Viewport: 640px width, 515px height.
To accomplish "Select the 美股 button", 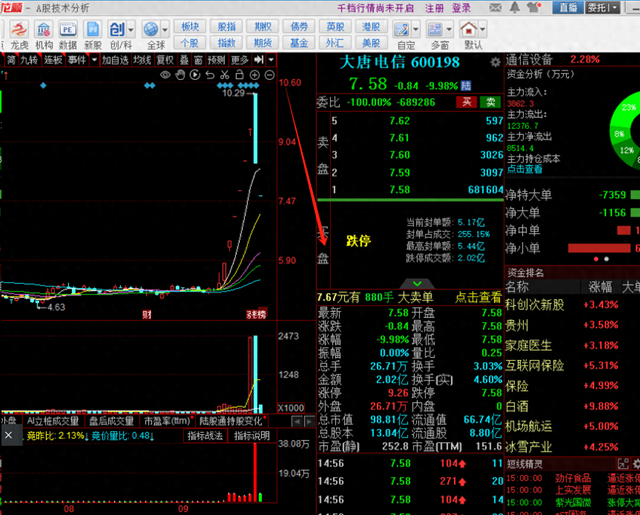I will [371, 42].
